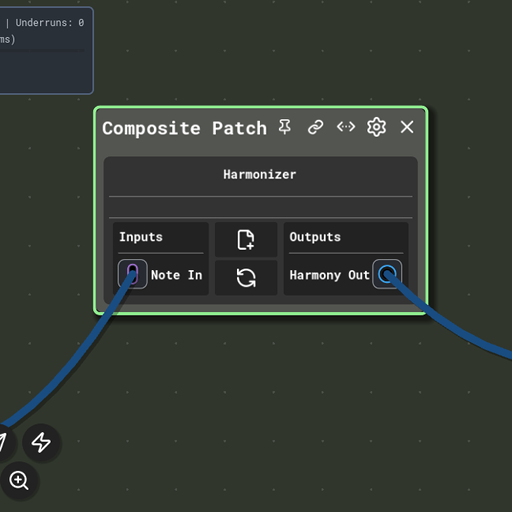Click the Inputs section header
The height and width of the screenshot is (512, 512).
[x=141, y=237]
